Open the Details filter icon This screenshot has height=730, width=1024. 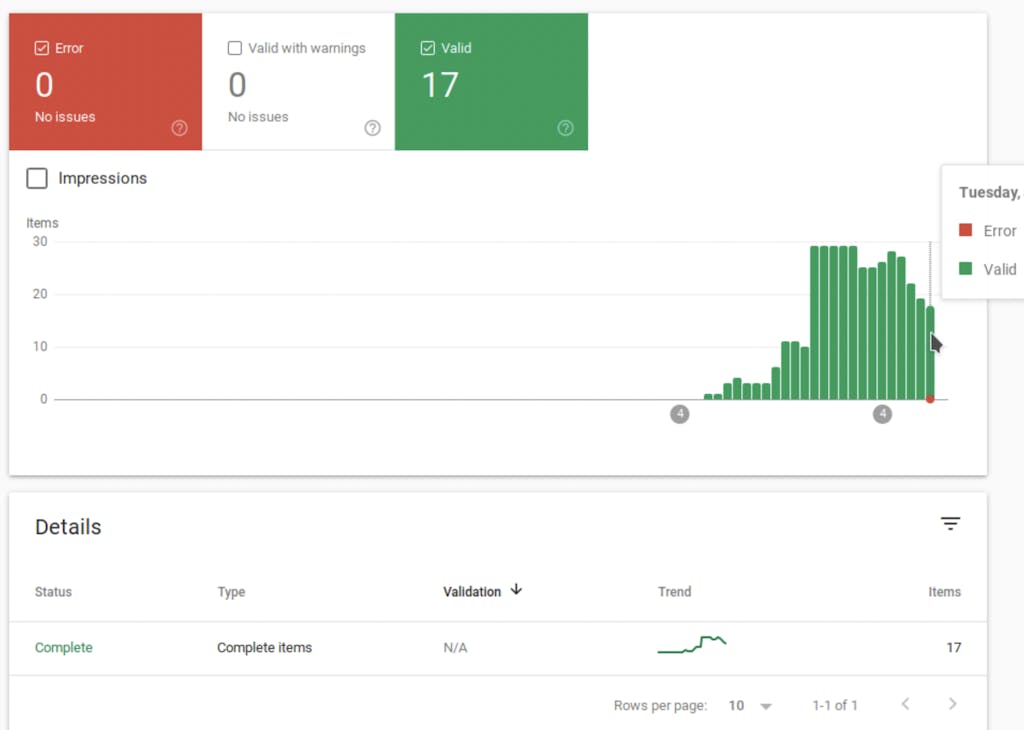coord(950,524)
